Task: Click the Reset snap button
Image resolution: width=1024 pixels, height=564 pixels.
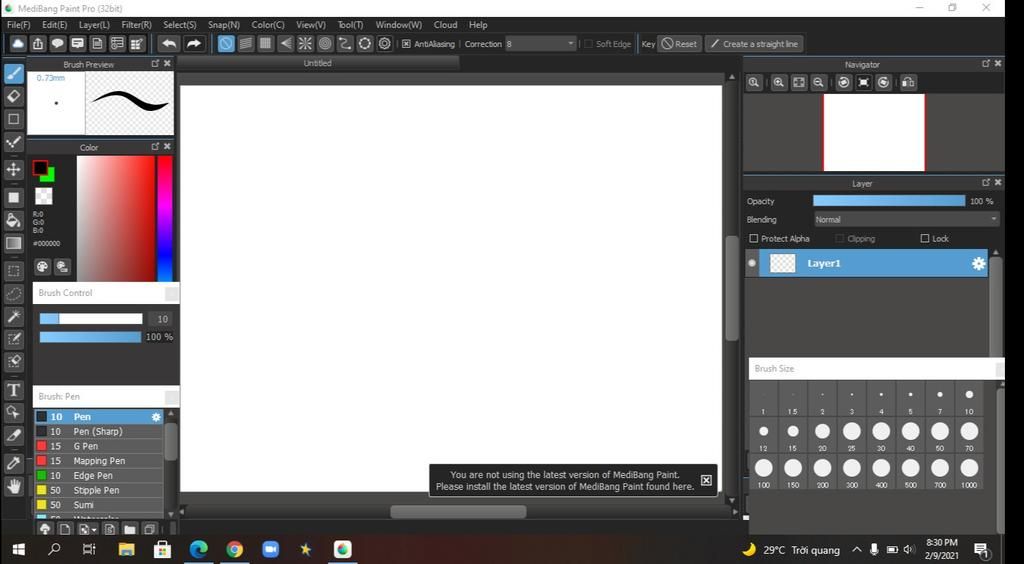Action: [679, 44]
